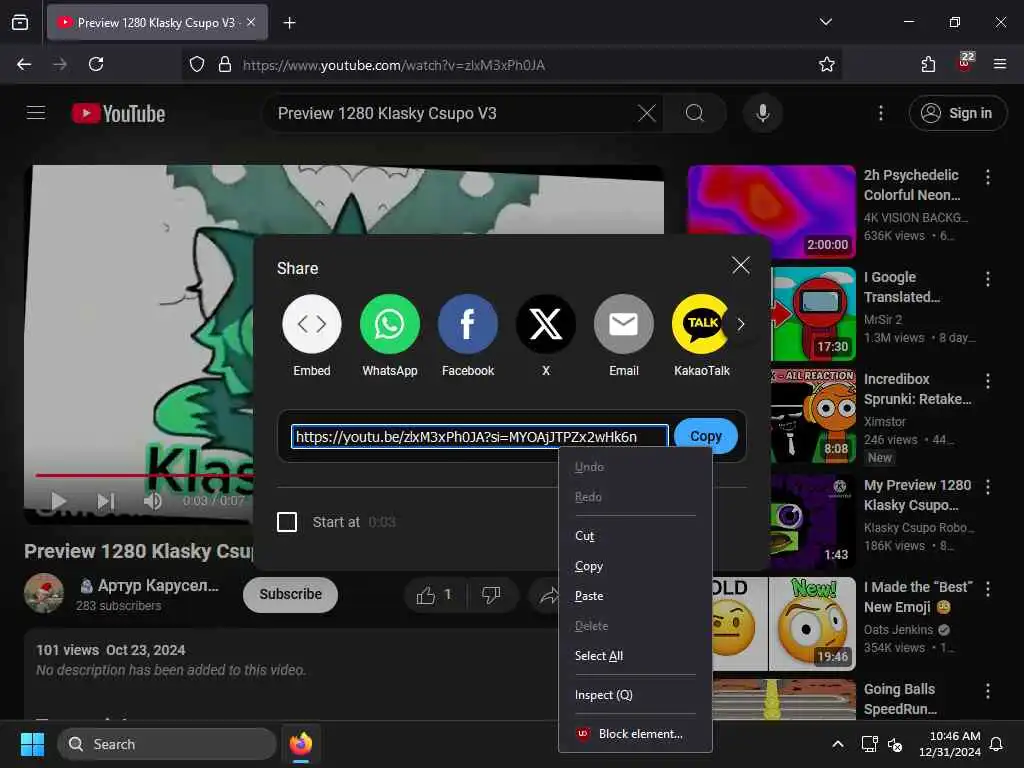This screenshot has width=1024, height=768.
Task: Open YouTube settings three-dot menu
Action: pyautogui.click(x=880, y=114)
